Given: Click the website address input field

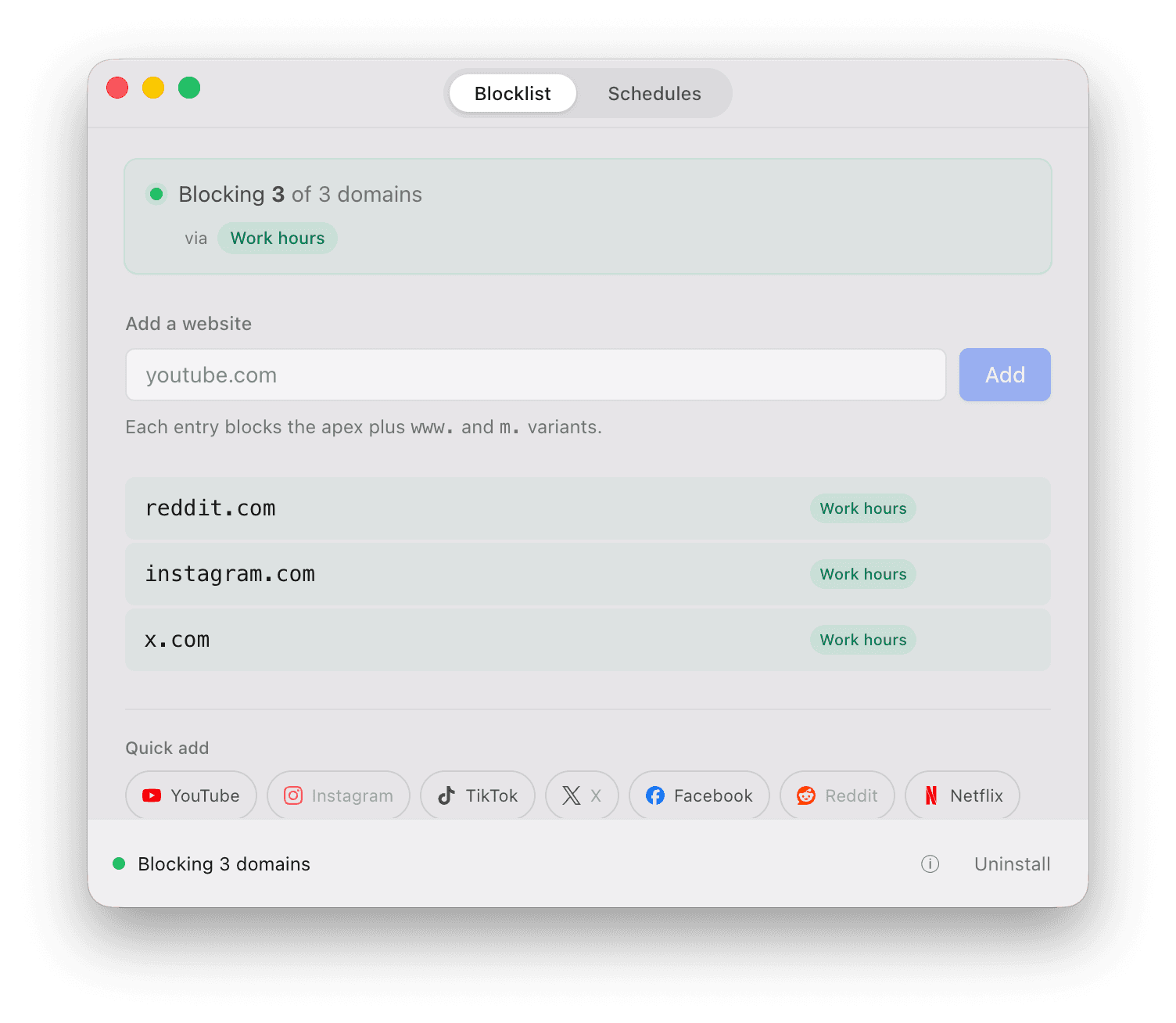Looking at the screenshot, I should tap(536, 375).
